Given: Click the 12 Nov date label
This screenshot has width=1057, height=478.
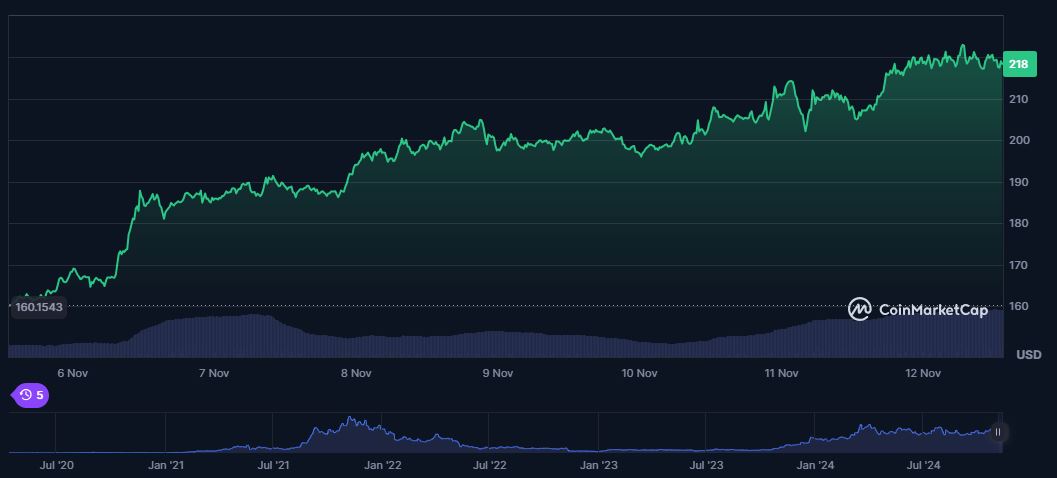Looking at the screenshot, I should [923, 373].
